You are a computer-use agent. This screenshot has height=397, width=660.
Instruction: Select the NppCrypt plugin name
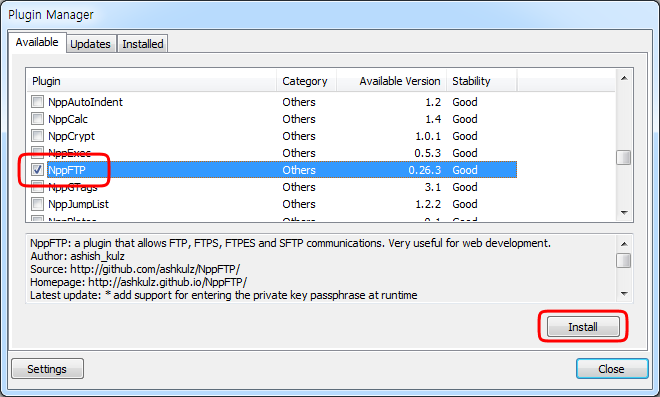coord(72,136)
